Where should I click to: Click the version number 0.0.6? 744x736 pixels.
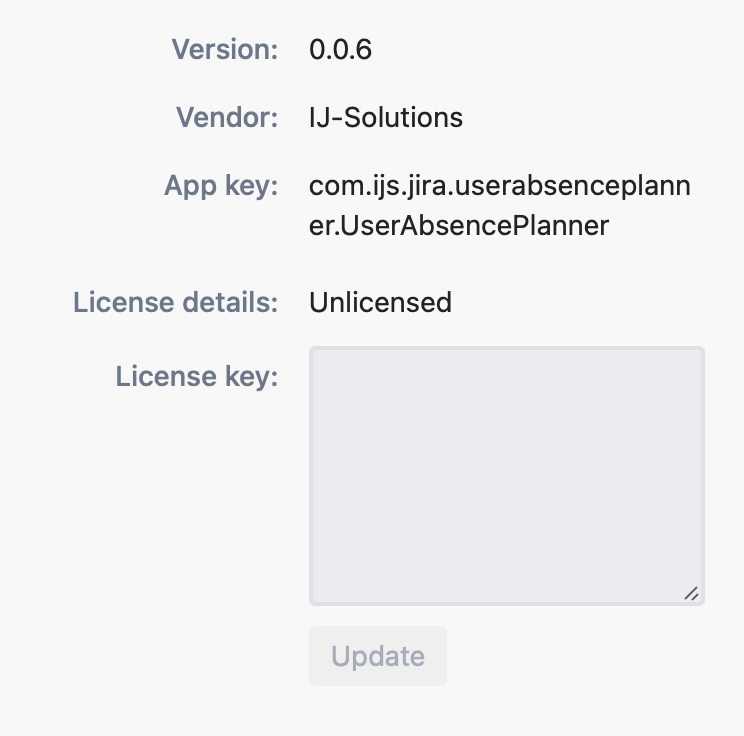341,49
